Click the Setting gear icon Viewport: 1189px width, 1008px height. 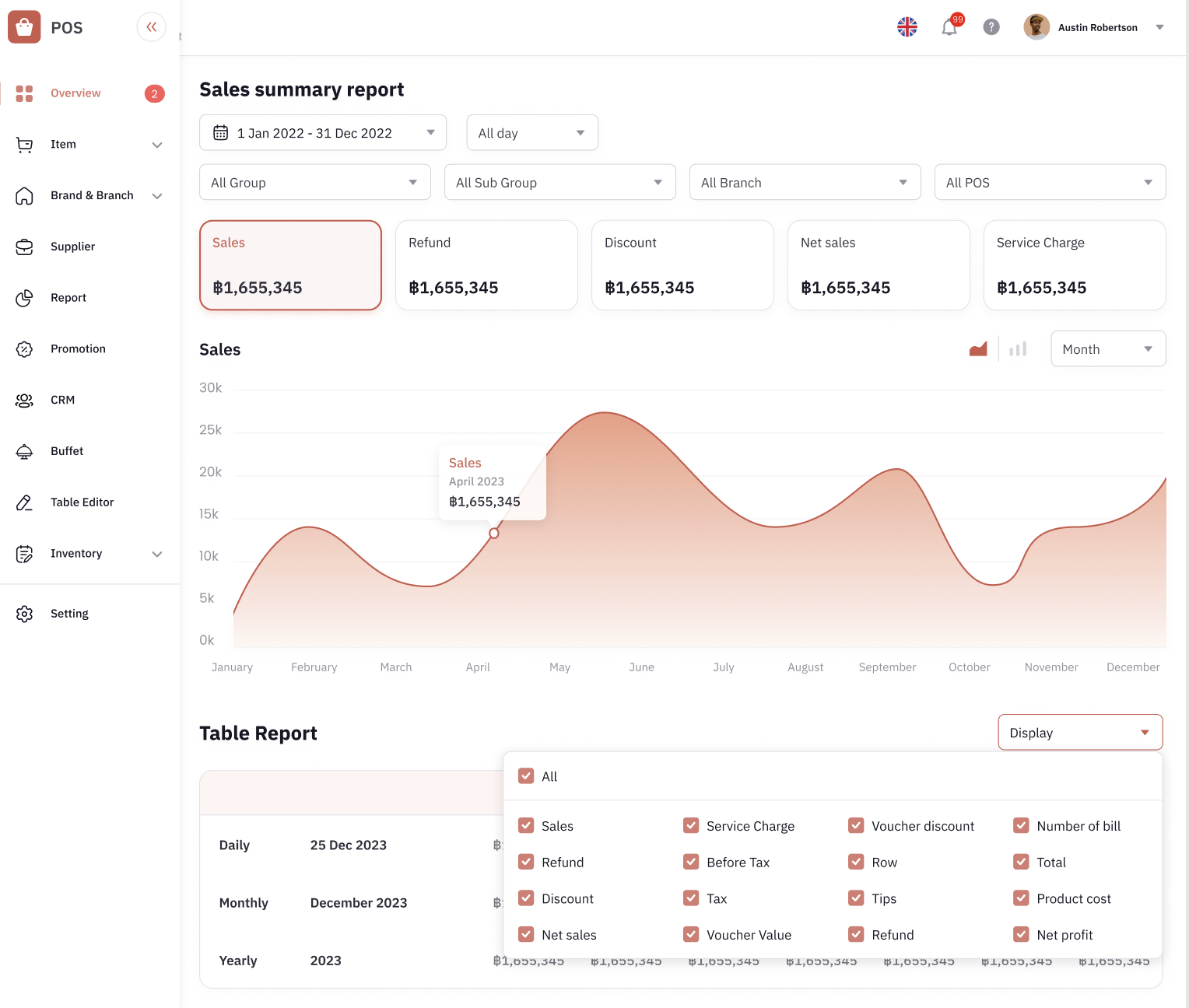pos(24,614)
